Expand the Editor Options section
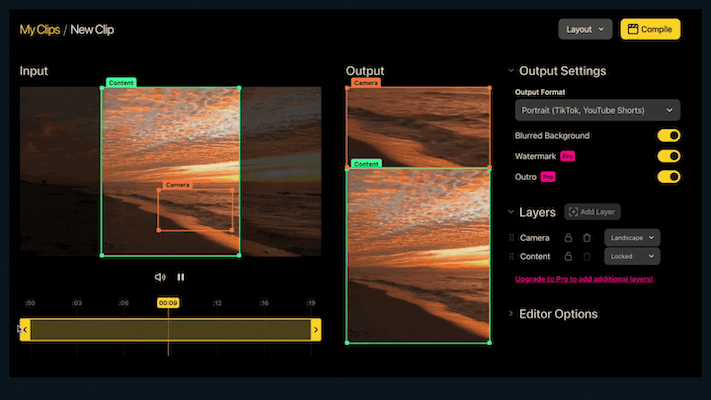 point(511,313)
